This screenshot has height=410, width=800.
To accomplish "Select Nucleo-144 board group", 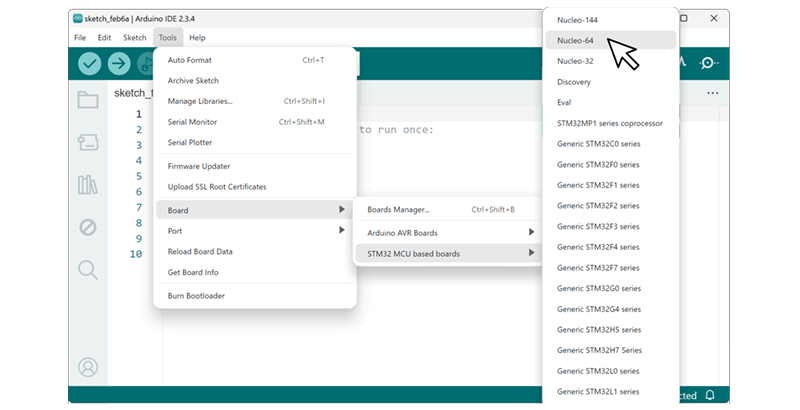I will (x=611, y=20).
